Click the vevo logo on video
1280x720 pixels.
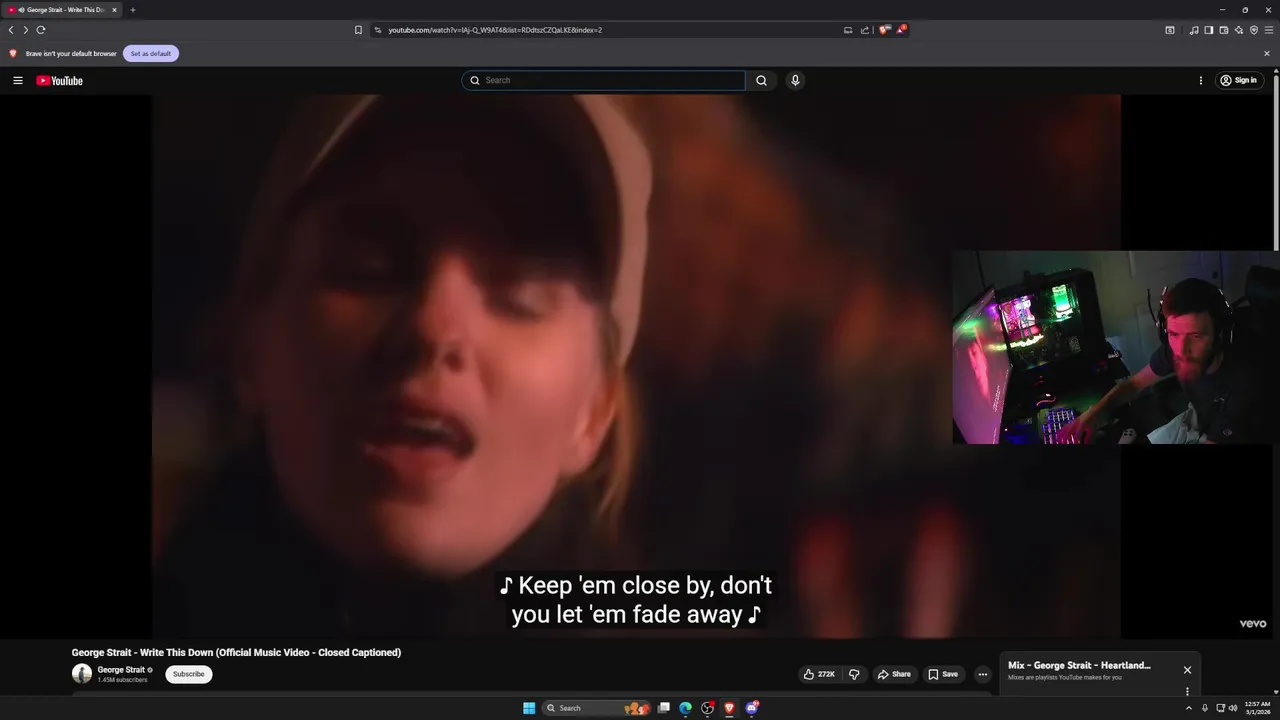coord(1253,623)
